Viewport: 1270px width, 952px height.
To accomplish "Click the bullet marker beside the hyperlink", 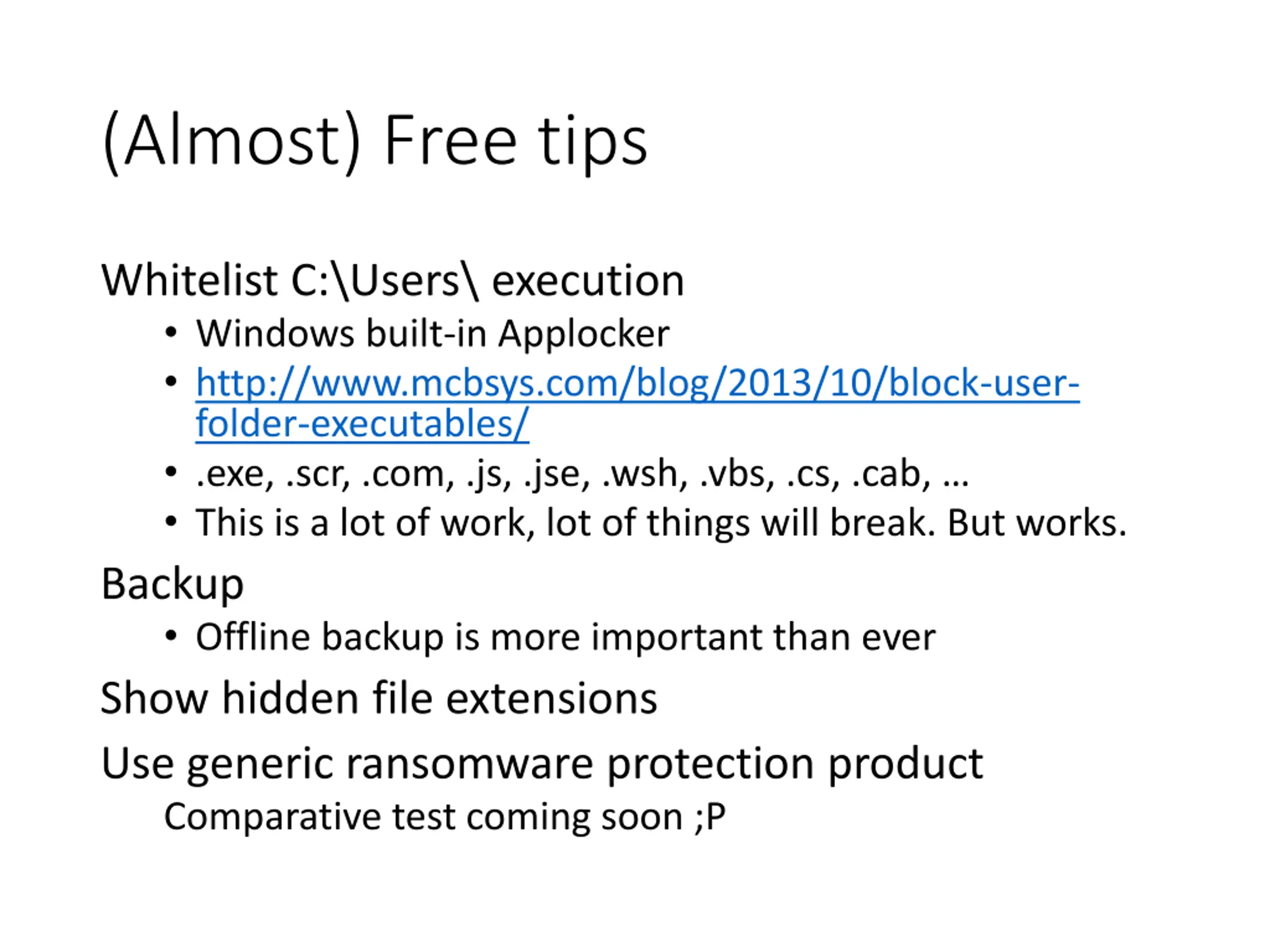I will click(171, 382).
